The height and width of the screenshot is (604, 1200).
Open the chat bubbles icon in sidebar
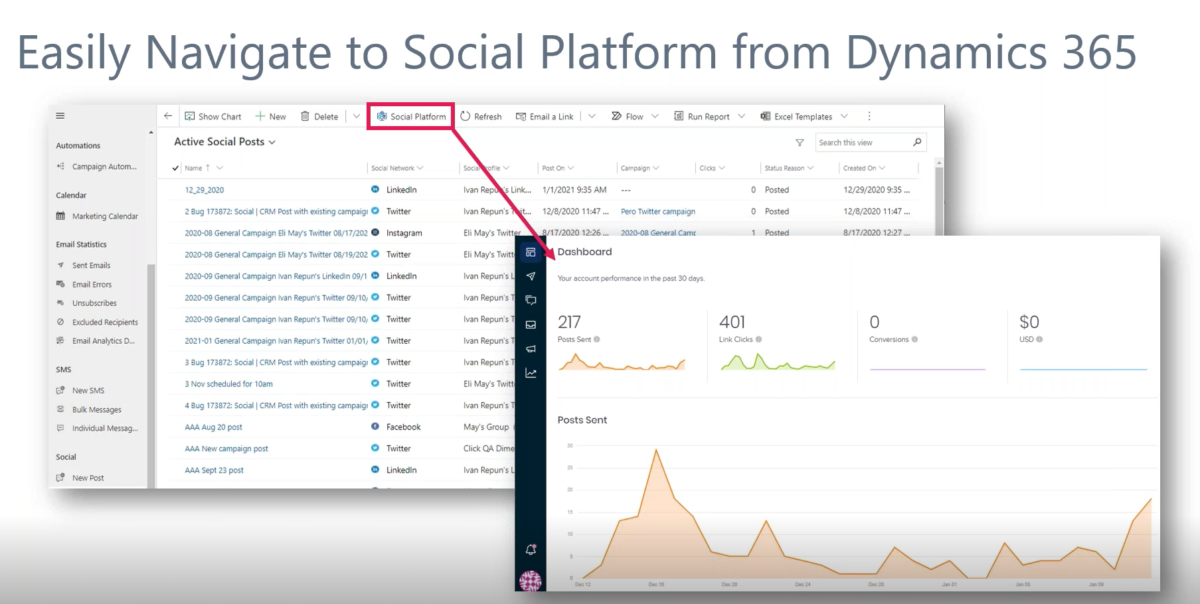[x=530, y=300]
